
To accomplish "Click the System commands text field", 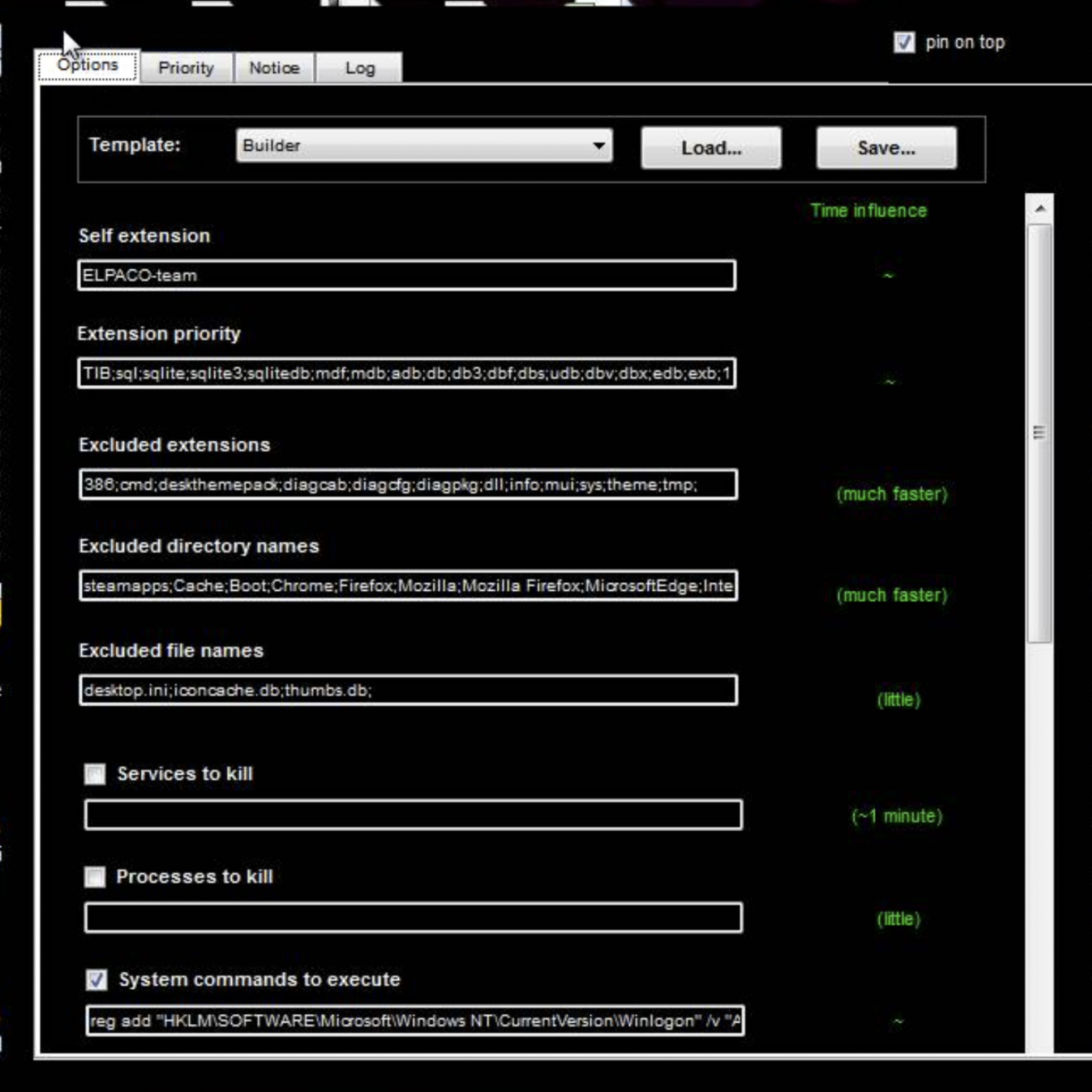I will coord(415,1021).
